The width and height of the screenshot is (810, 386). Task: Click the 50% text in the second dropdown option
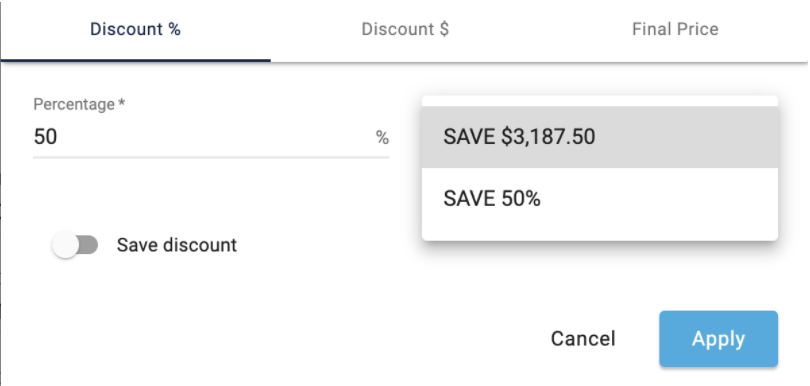(520, 199)
